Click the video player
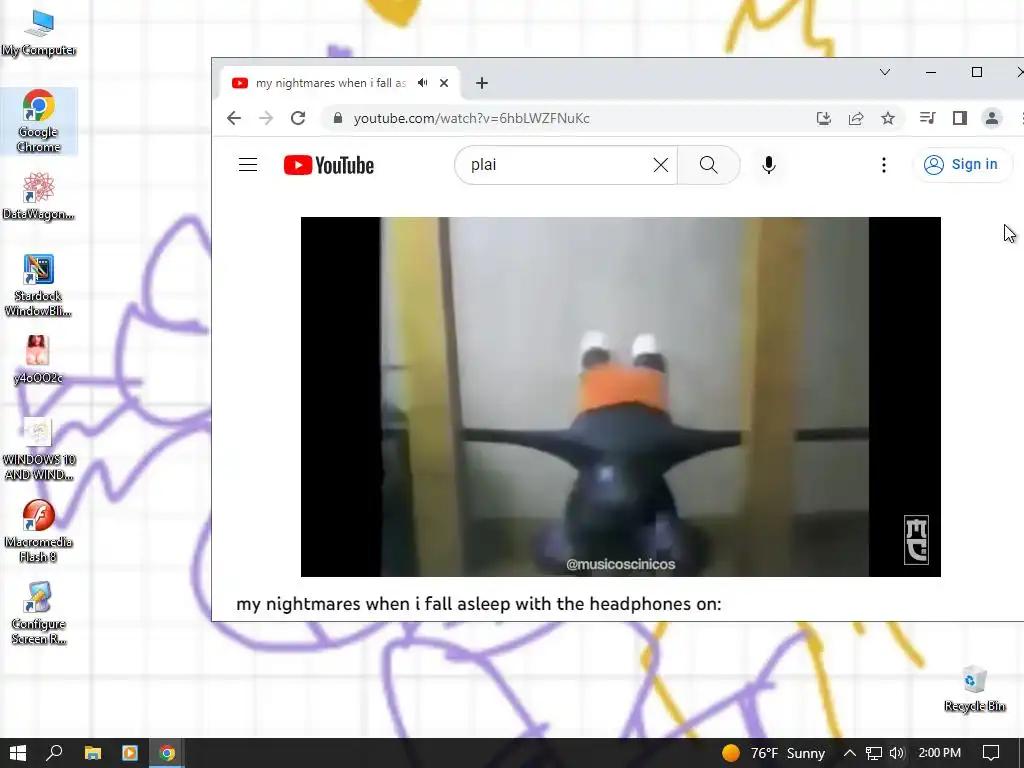Viewport: 1024px width, 768px height. (620, 396)
